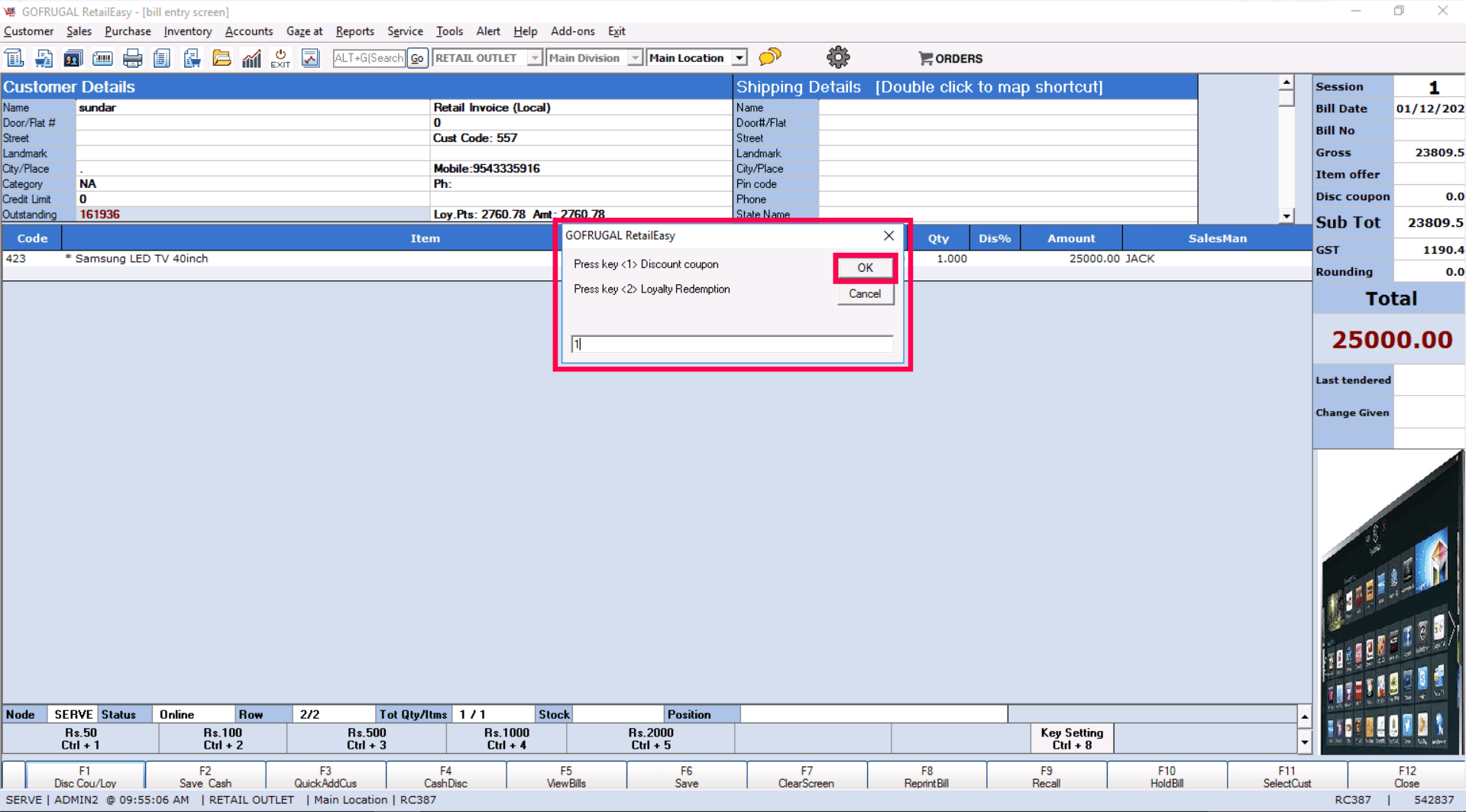This screenshot has width=1466, height=812.
Task: Click the pages-with-cart toolbar icon
Action: click(192, 58)
